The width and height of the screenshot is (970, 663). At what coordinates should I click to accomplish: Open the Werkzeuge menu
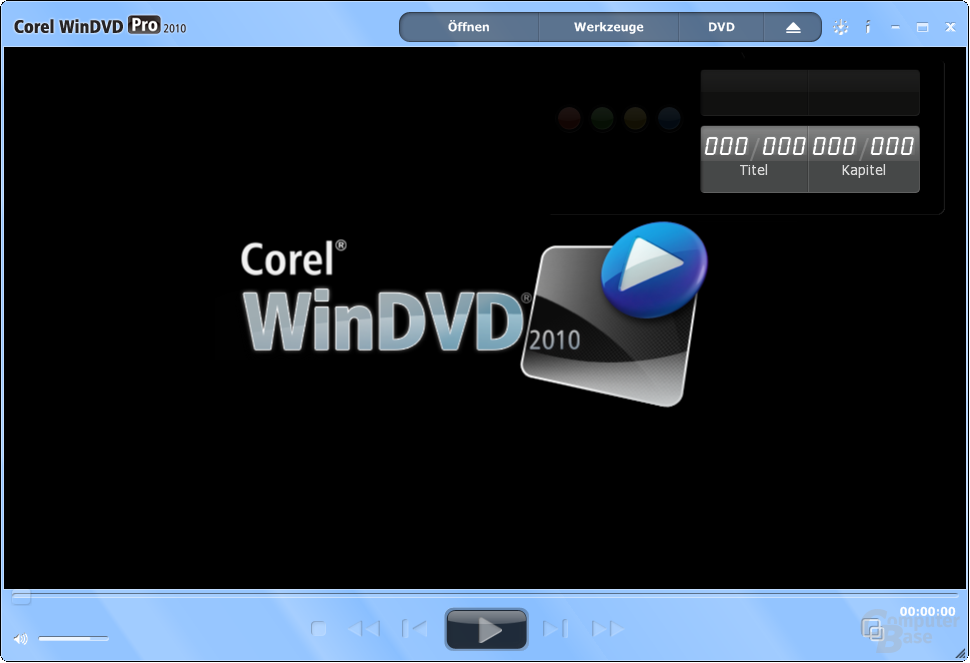[x=609, y=27]
